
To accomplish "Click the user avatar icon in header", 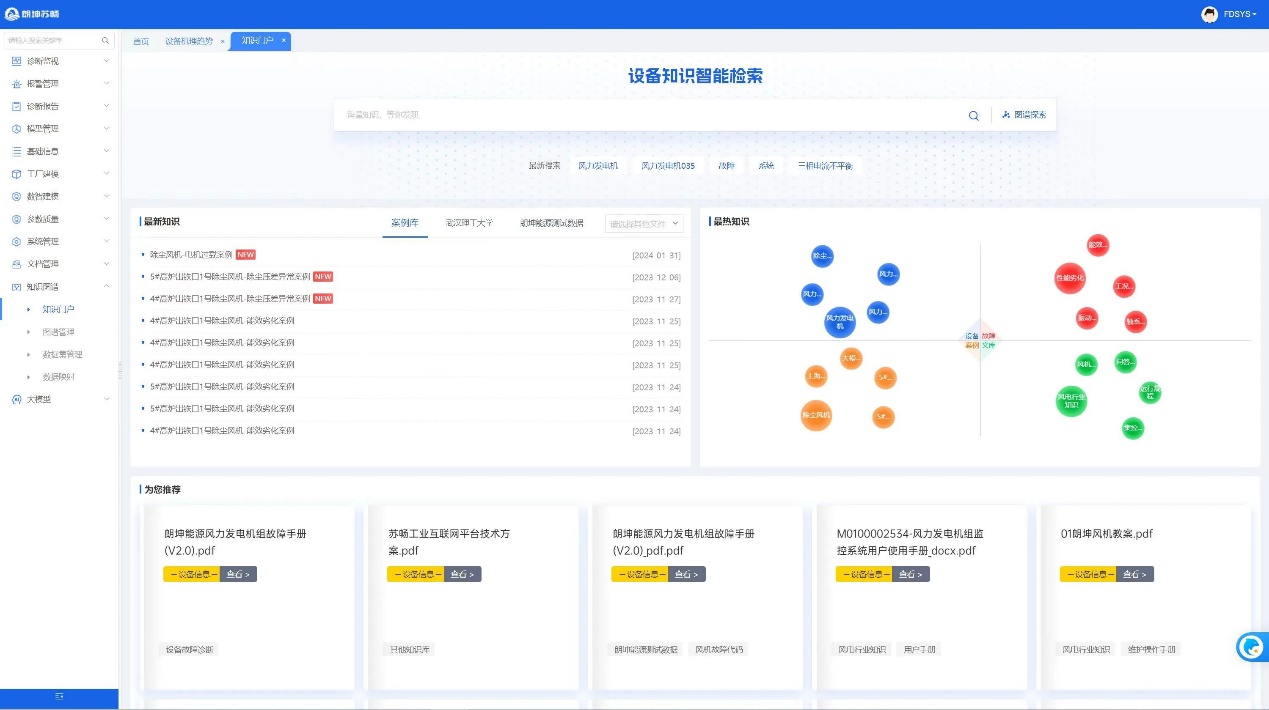I will [1209, 14].
